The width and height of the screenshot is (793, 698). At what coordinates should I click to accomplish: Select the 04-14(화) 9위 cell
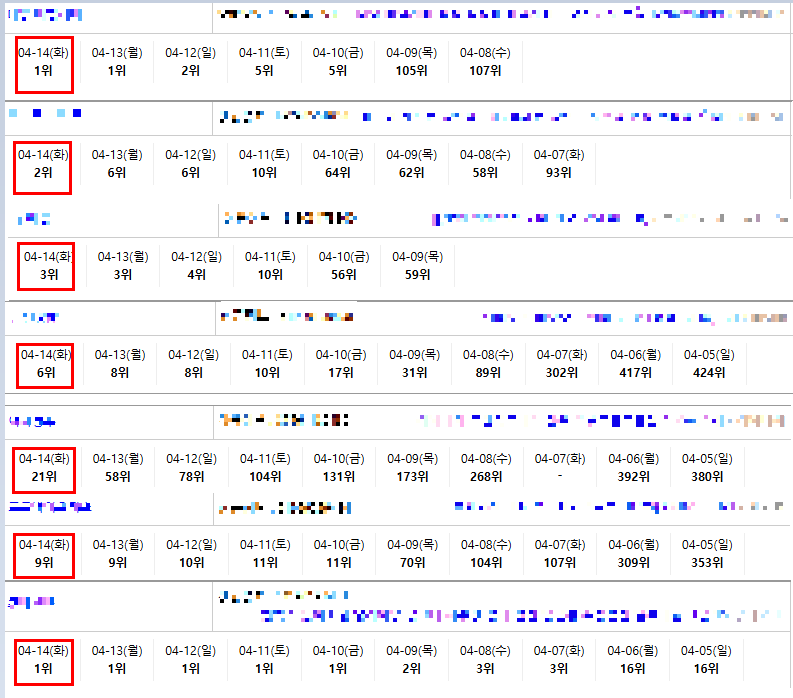point(44,554)
